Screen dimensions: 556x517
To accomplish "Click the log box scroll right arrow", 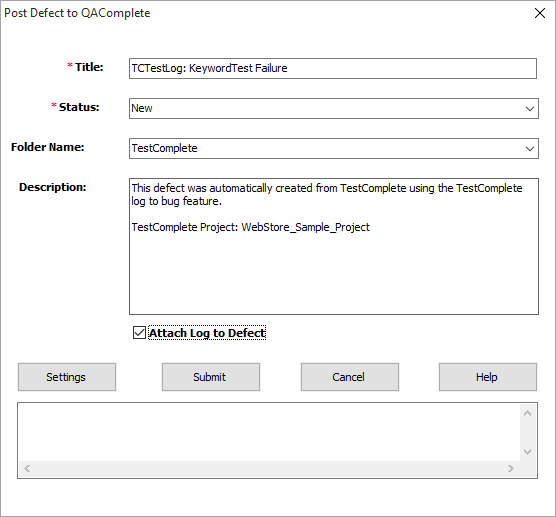I will tap(511, 468).
